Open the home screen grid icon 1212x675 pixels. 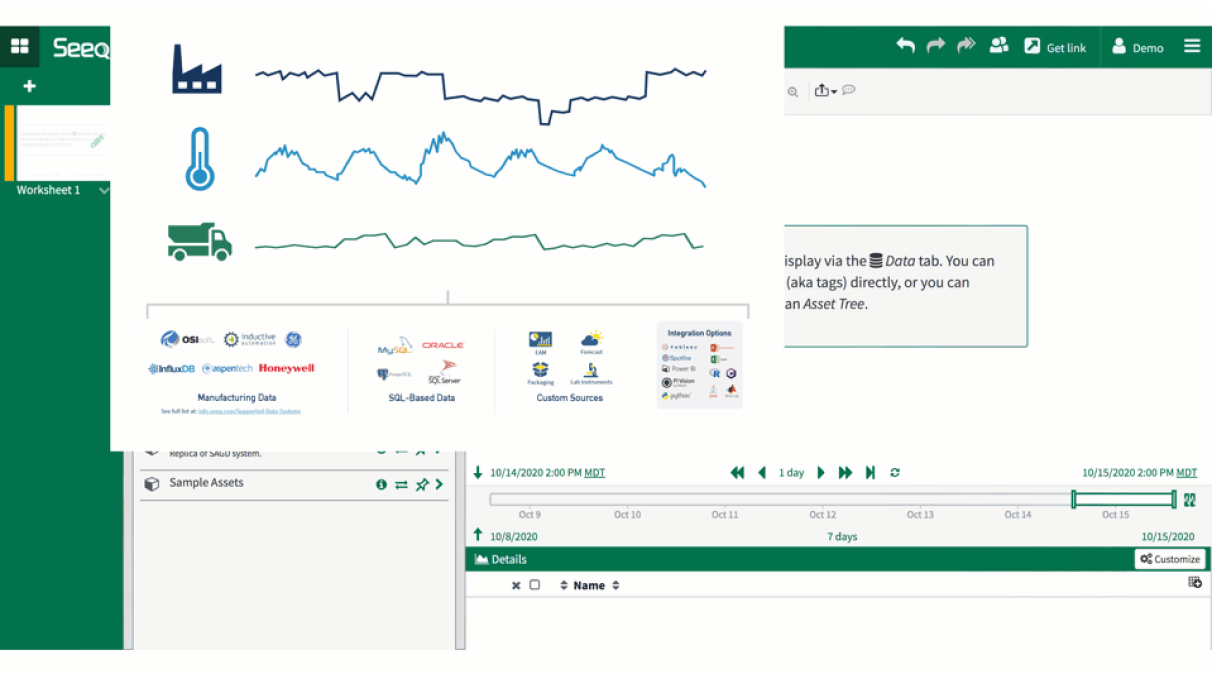click(x=19, y=47)
